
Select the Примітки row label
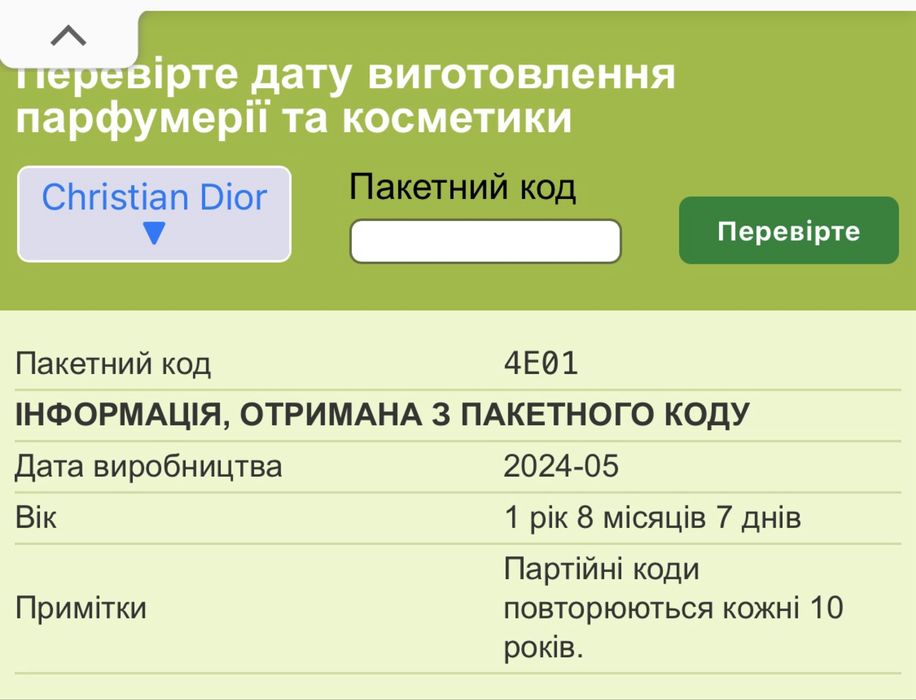tap(81, 608)
